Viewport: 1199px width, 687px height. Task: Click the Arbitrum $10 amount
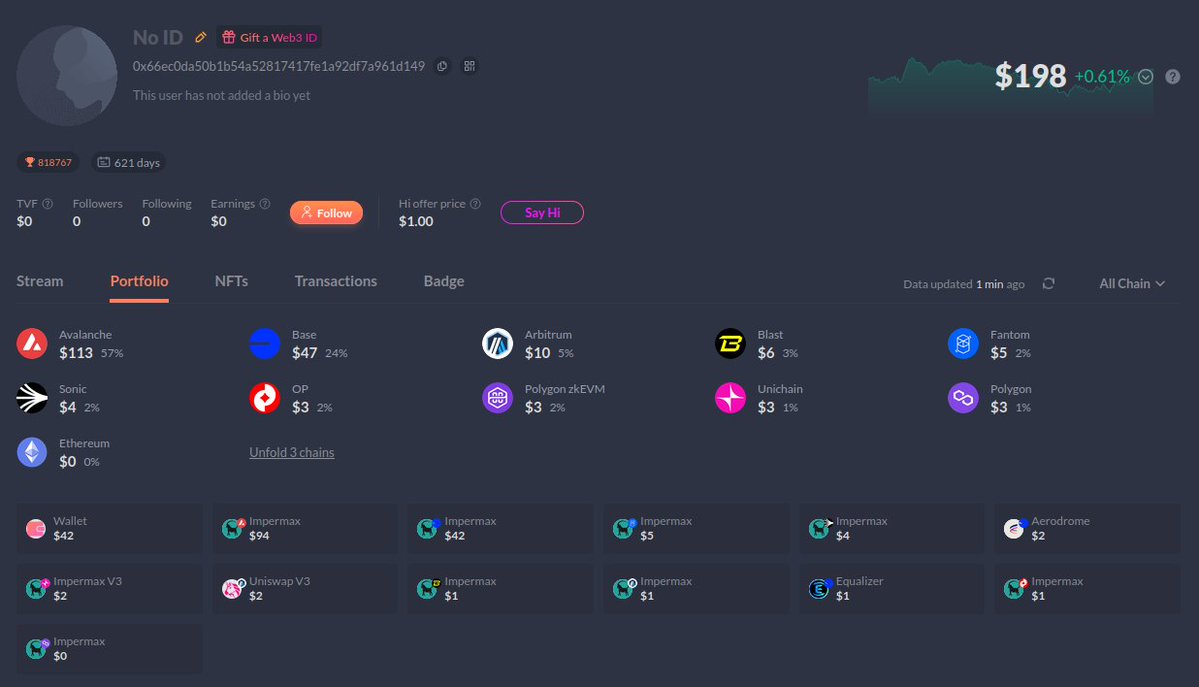(538, 353)
